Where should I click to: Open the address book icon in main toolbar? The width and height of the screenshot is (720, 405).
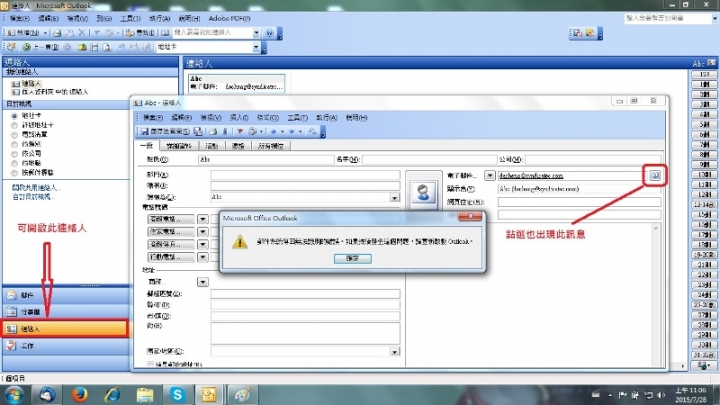(165, 33)
